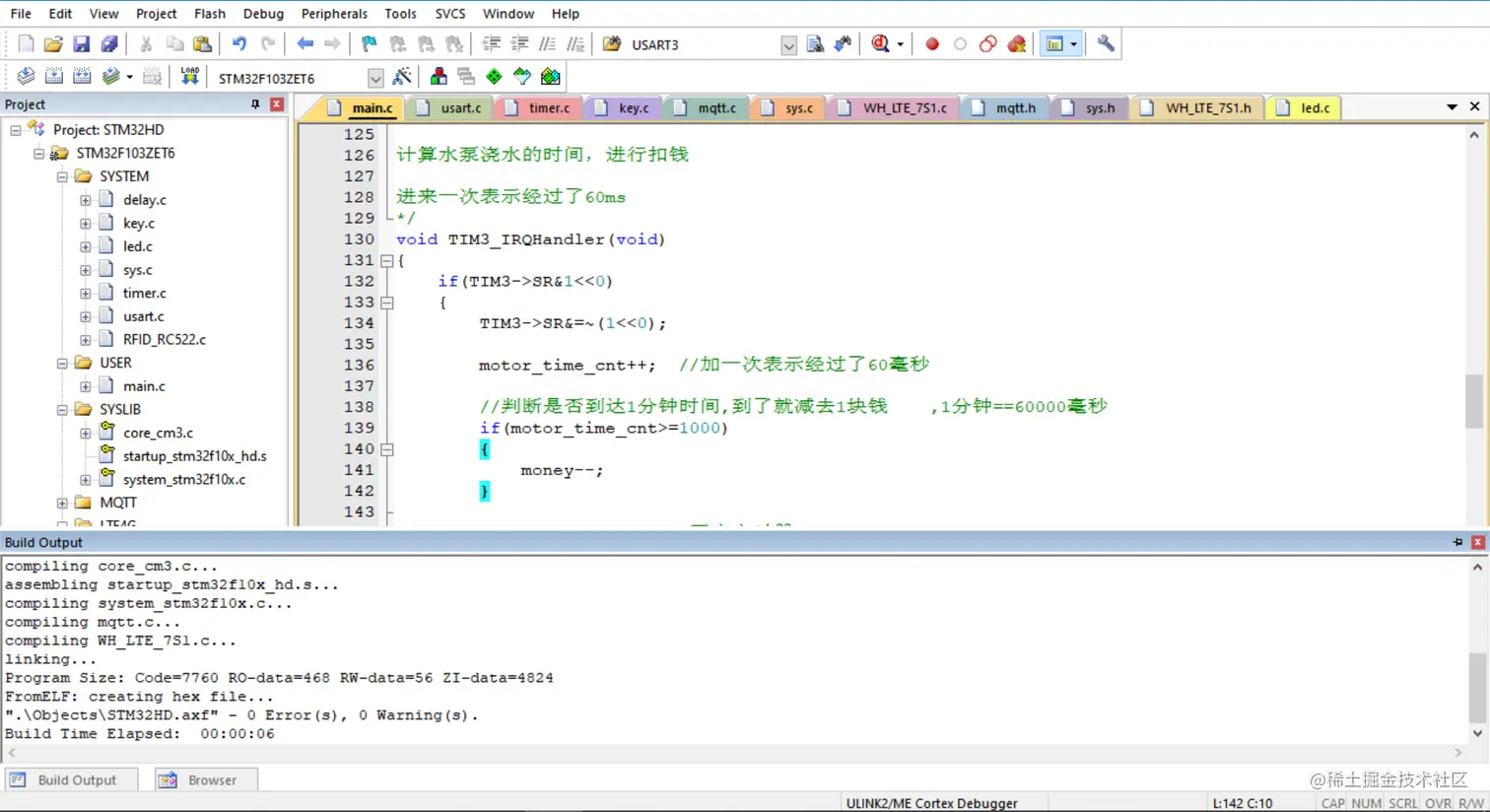Collapse the TIM3_IRQHandler code block

coord(386,261)
